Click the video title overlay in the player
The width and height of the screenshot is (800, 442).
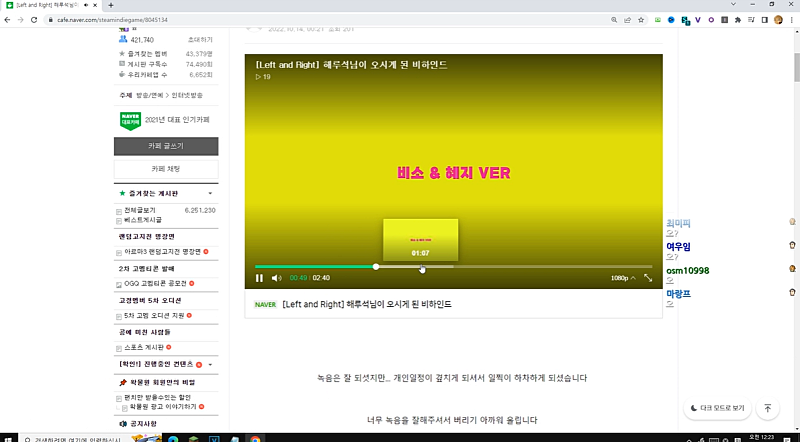click(x=351, y=65)
